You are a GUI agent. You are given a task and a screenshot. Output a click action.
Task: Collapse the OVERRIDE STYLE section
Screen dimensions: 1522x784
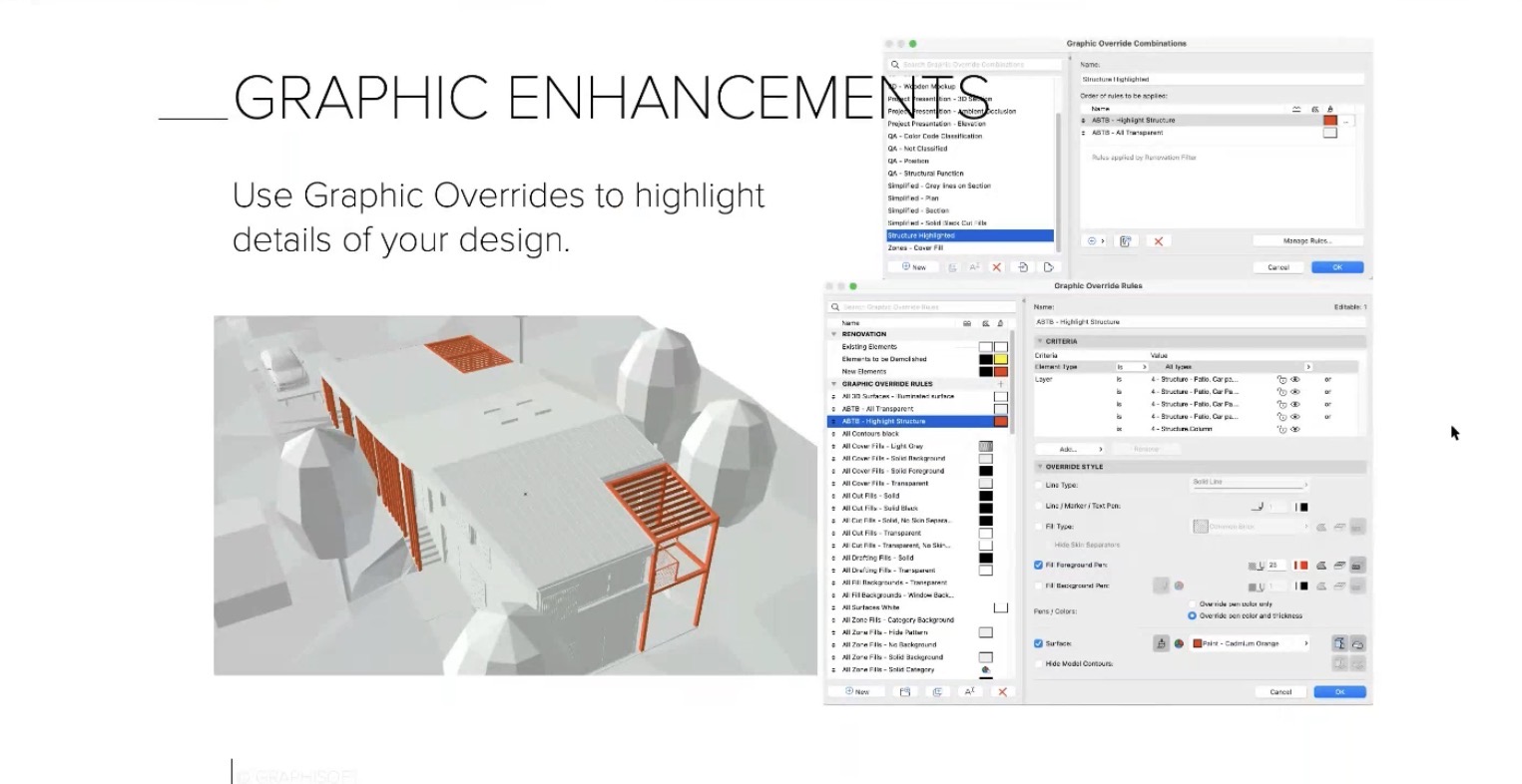click(1039, 467)
